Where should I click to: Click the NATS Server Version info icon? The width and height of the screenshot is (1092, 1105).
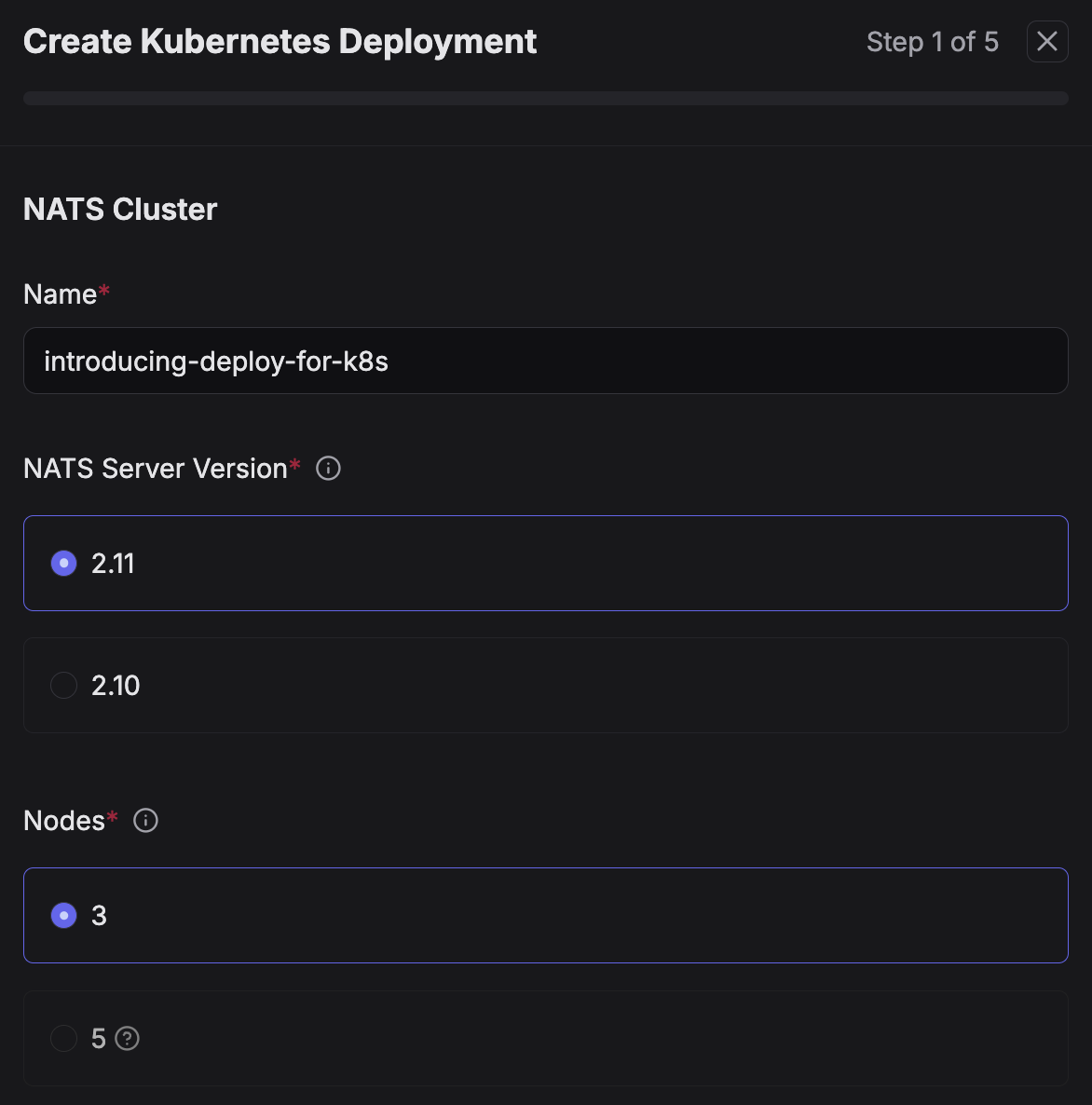pyautogui.click(x=328, y=468)
